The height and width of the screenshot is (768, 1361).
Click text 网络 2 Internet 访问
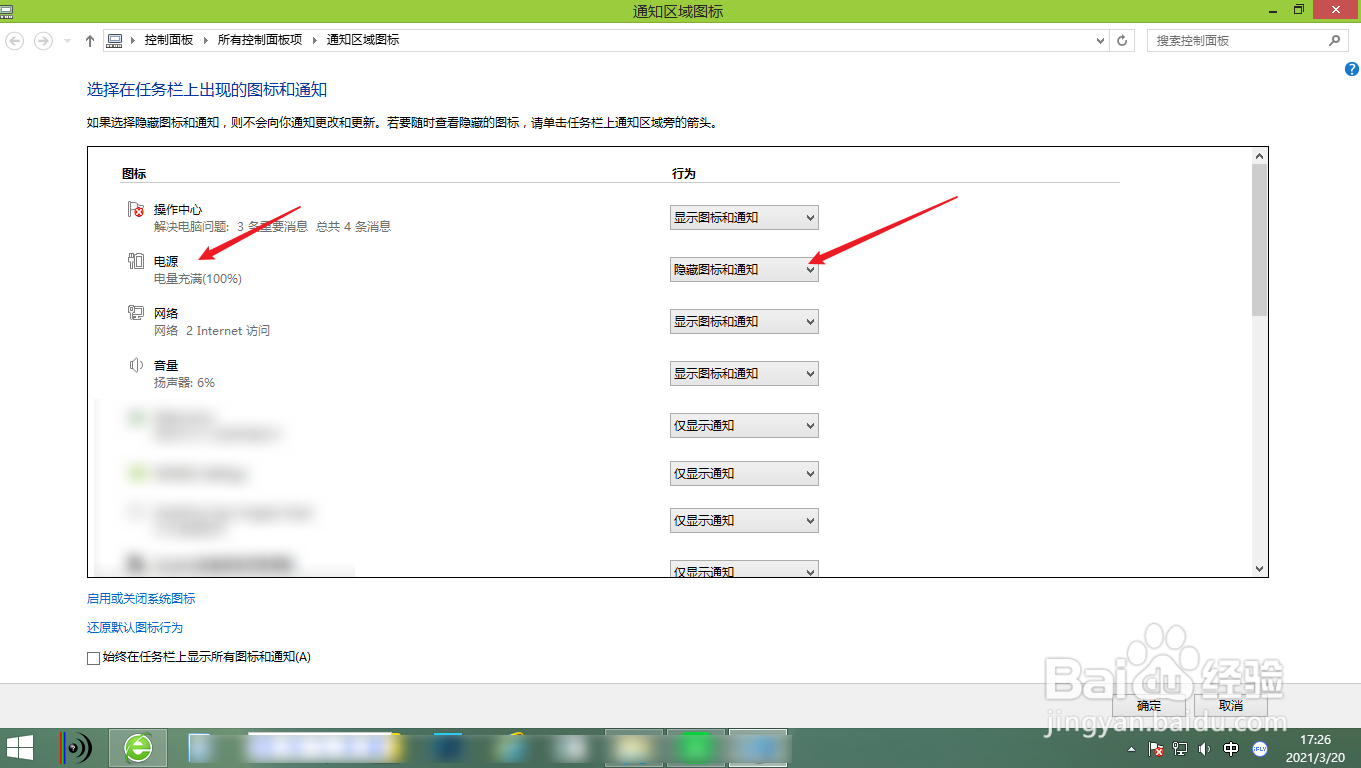pos(212,331)
